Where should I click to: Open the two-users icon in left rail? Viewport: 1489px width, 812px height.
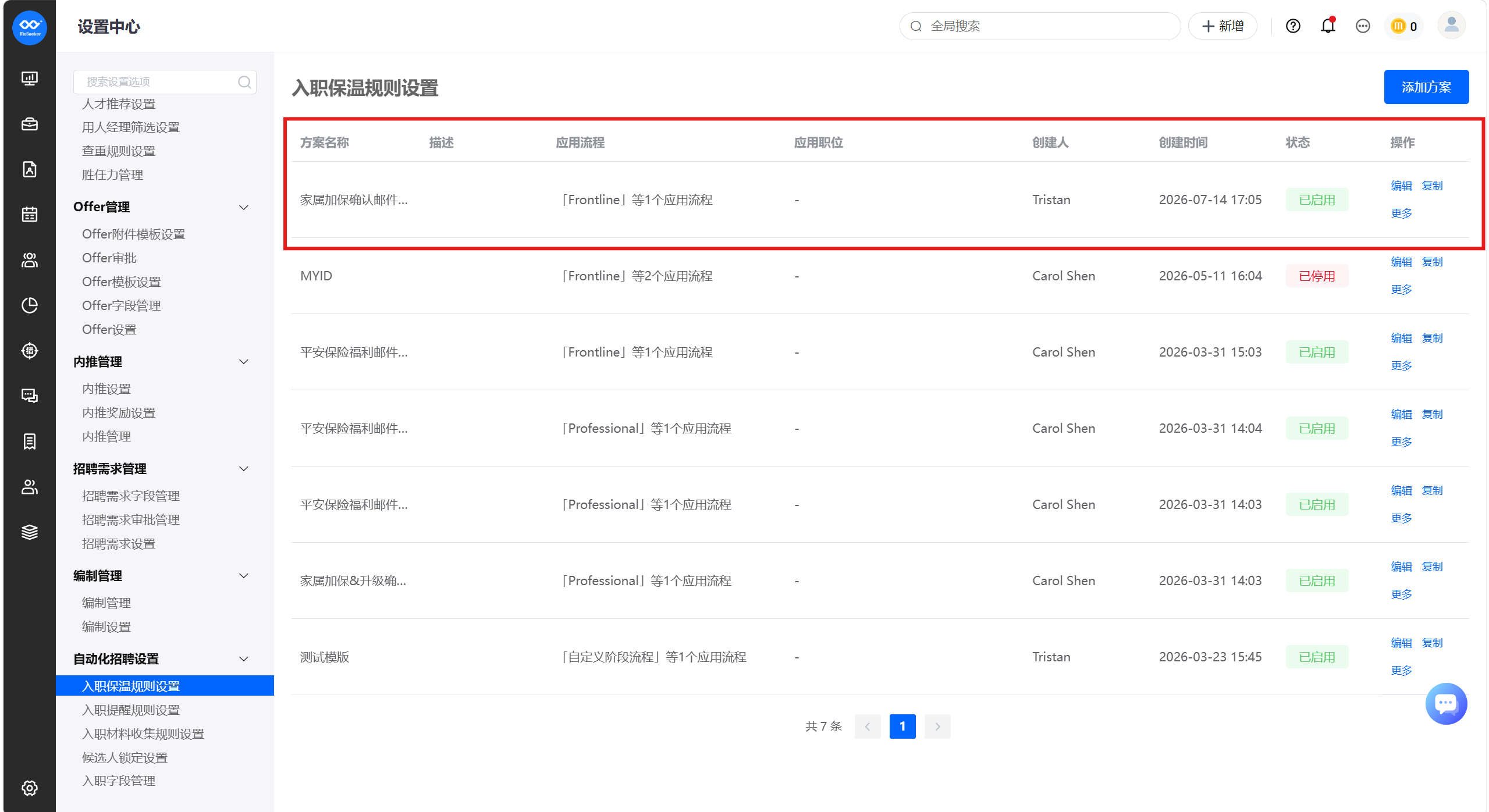(x=30, y=487)
